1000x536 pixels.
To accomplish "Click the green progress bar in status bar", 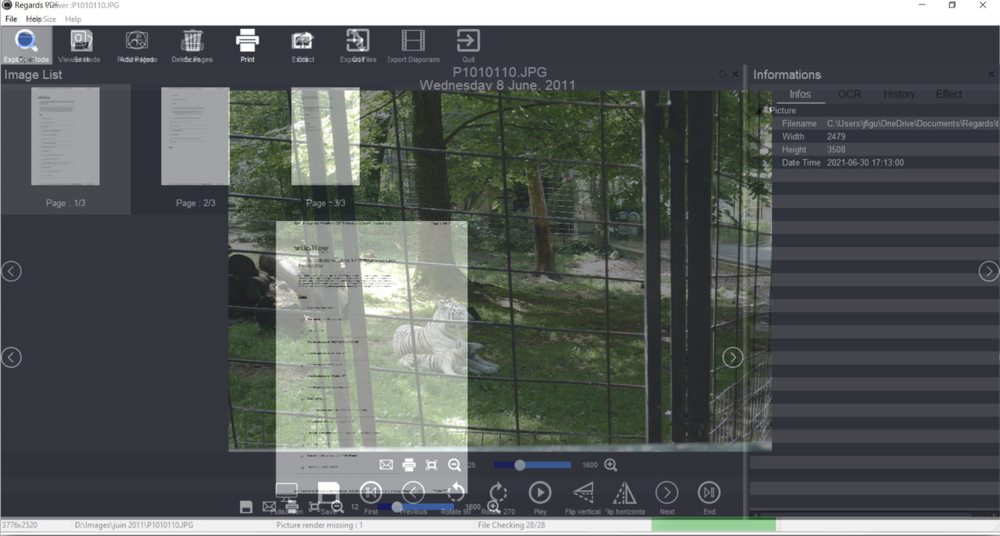I will (x=714, y=525).
